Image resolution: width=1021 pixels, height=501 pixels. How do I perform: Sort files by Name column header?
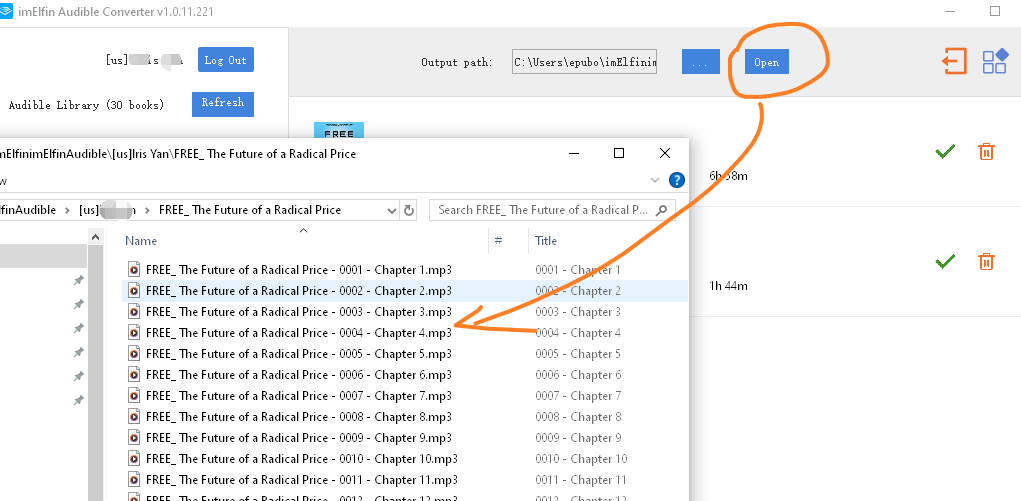[141, 241]
